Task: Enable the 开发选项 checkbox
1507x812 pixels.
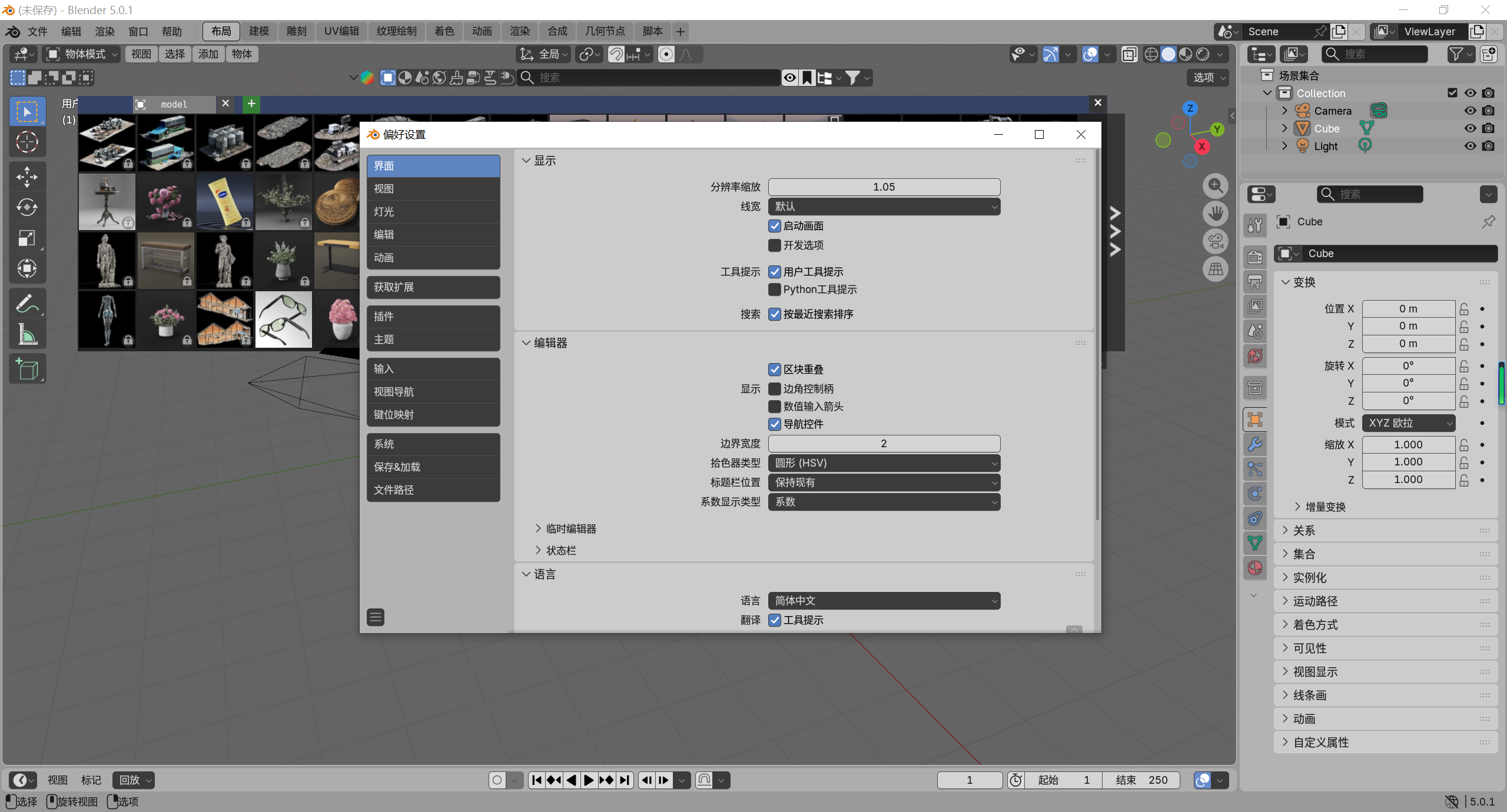Action: click(775, 245)
